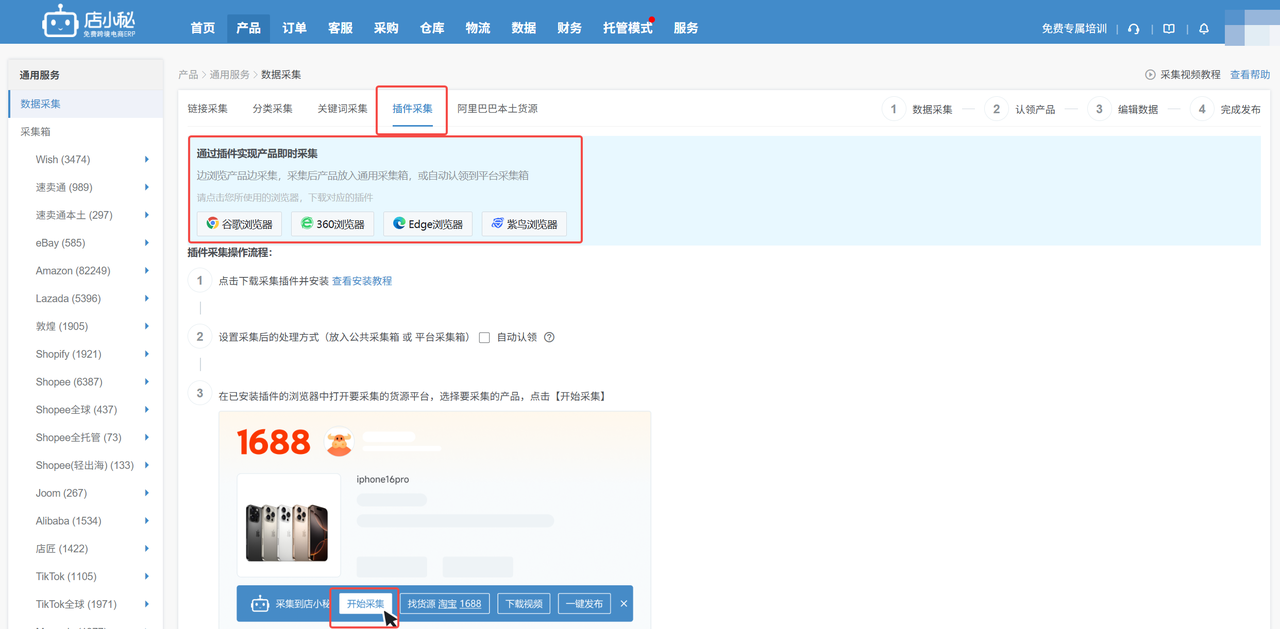Viewport: 1280px width, 629px height.
Task: Open the 查看安装教程 link
Action: coord(362,281)
